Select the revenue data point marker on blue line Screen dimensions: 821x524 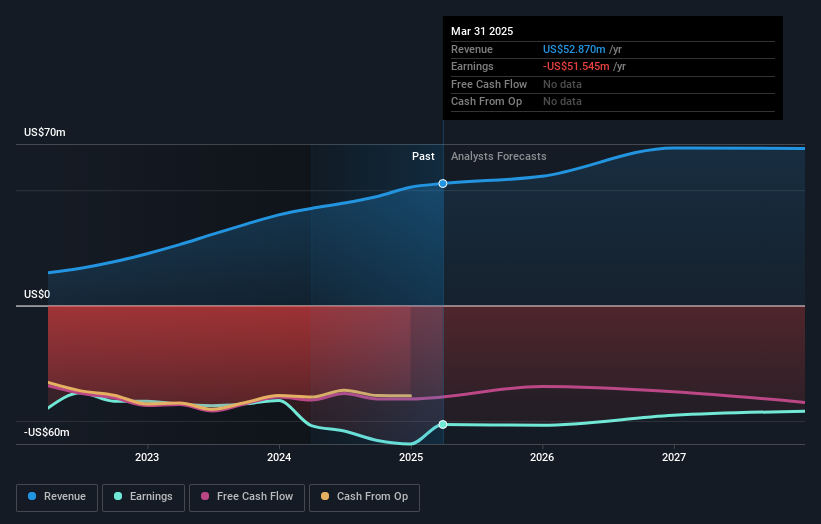(x=443, y=184)
